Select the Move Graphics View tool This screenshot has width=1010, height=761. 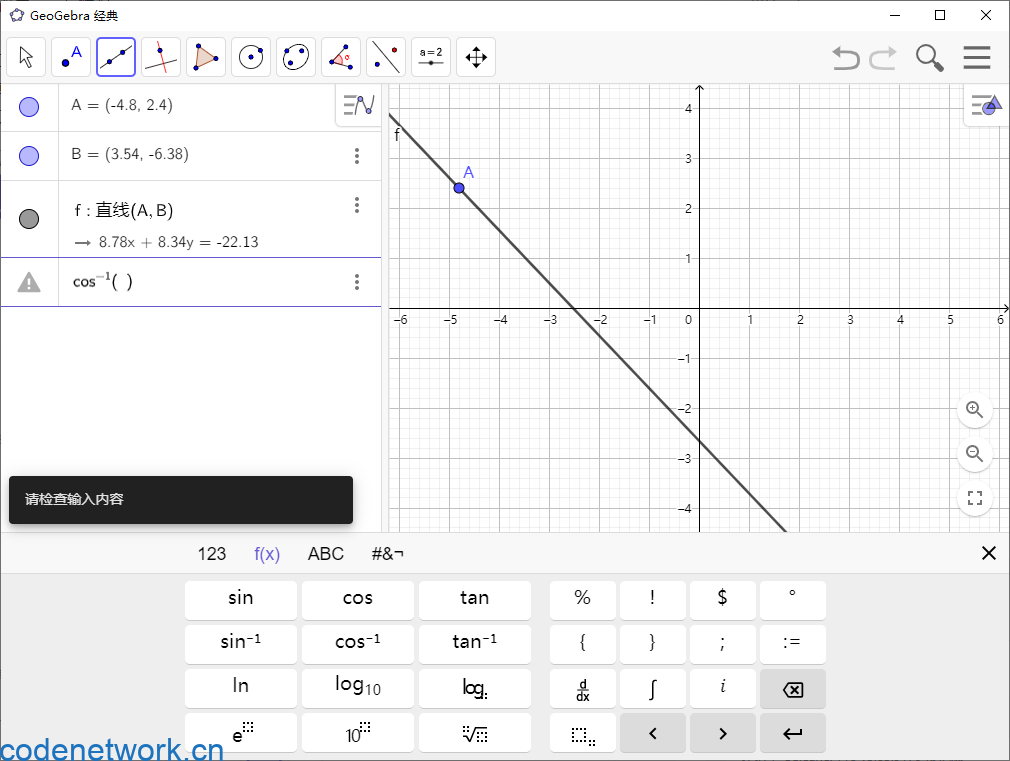(x=476, y=57)
